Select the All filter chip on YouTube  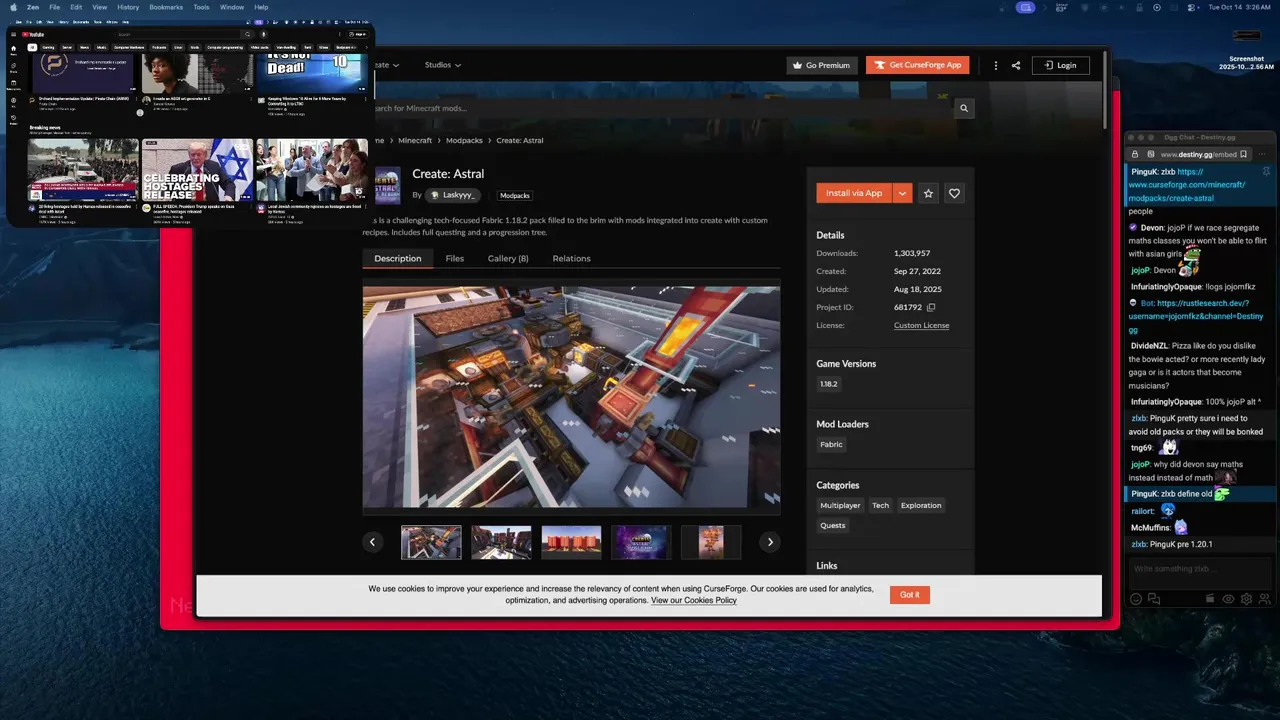32,47
